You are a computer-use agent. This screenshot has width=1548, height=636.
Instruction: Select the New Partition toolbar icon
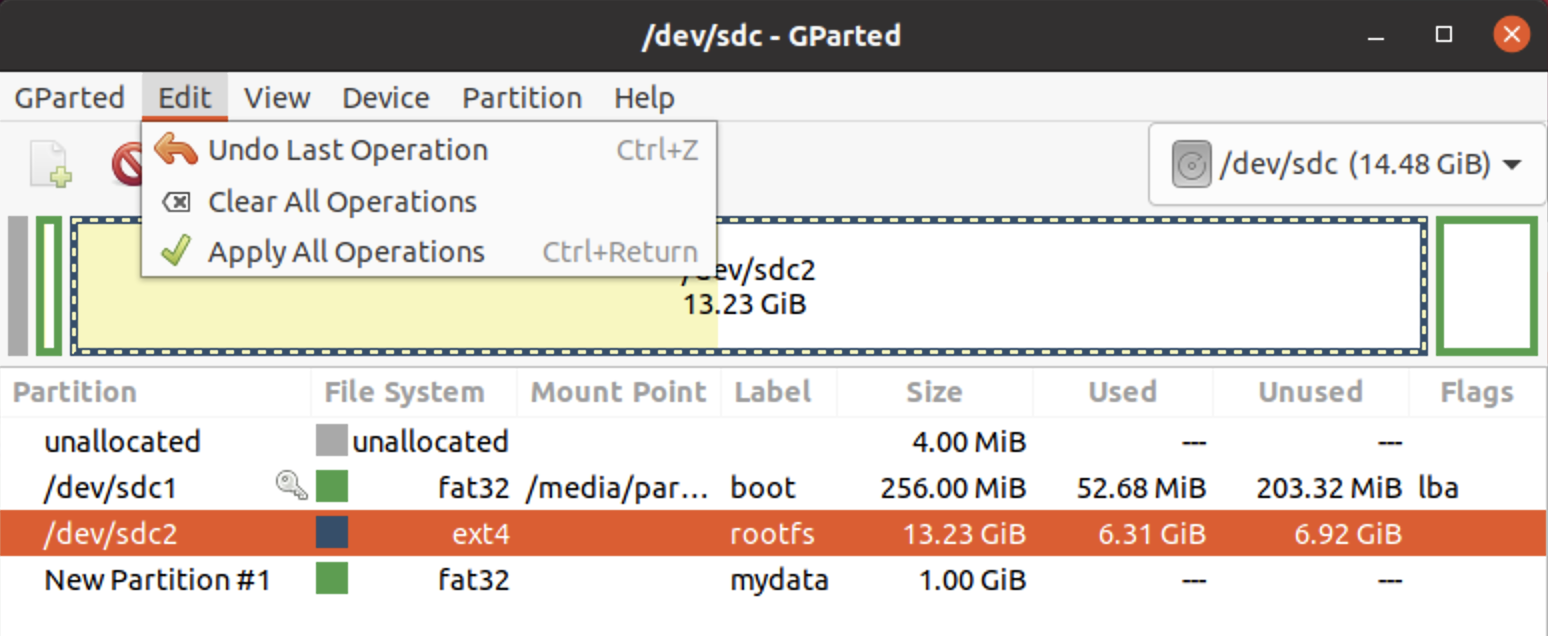click(47, 163)
